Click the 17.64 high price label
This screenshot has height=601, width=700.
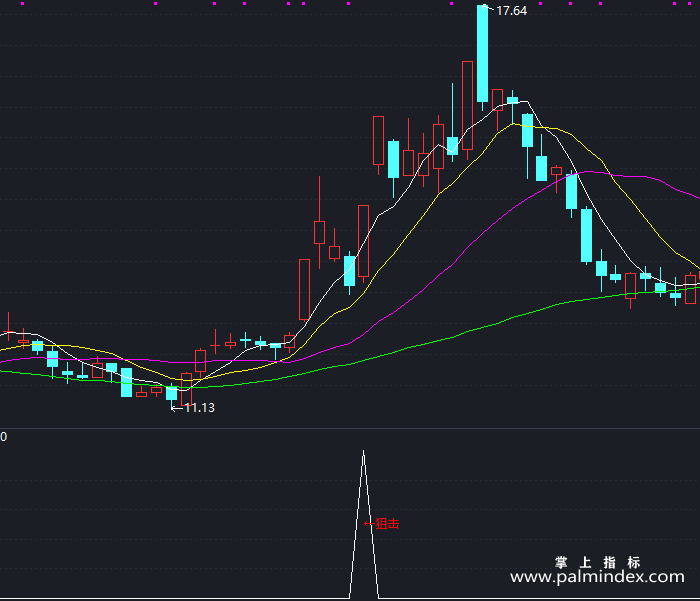pos(512,11)
